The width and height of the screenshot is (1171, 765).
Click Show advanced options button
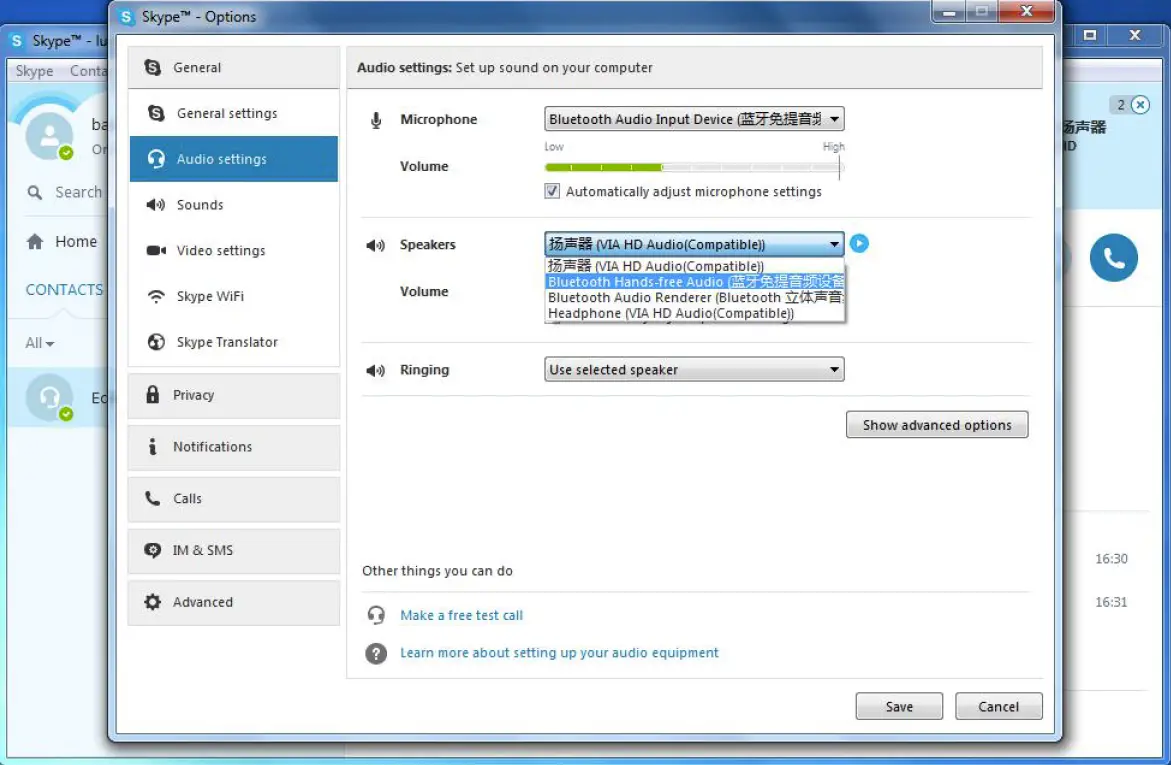tap(937, 425)
